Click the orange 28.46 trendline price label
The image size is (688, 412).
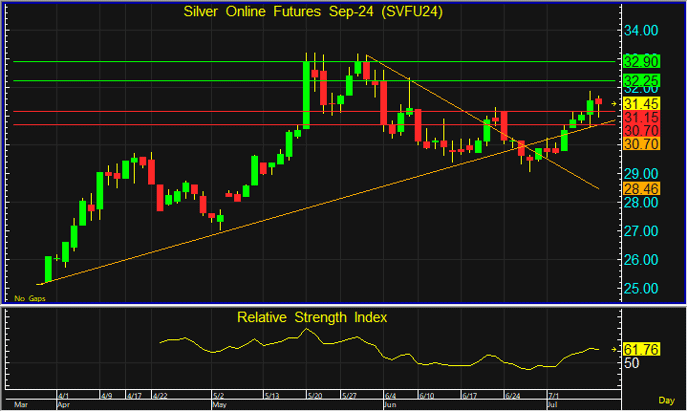(641, 189)
